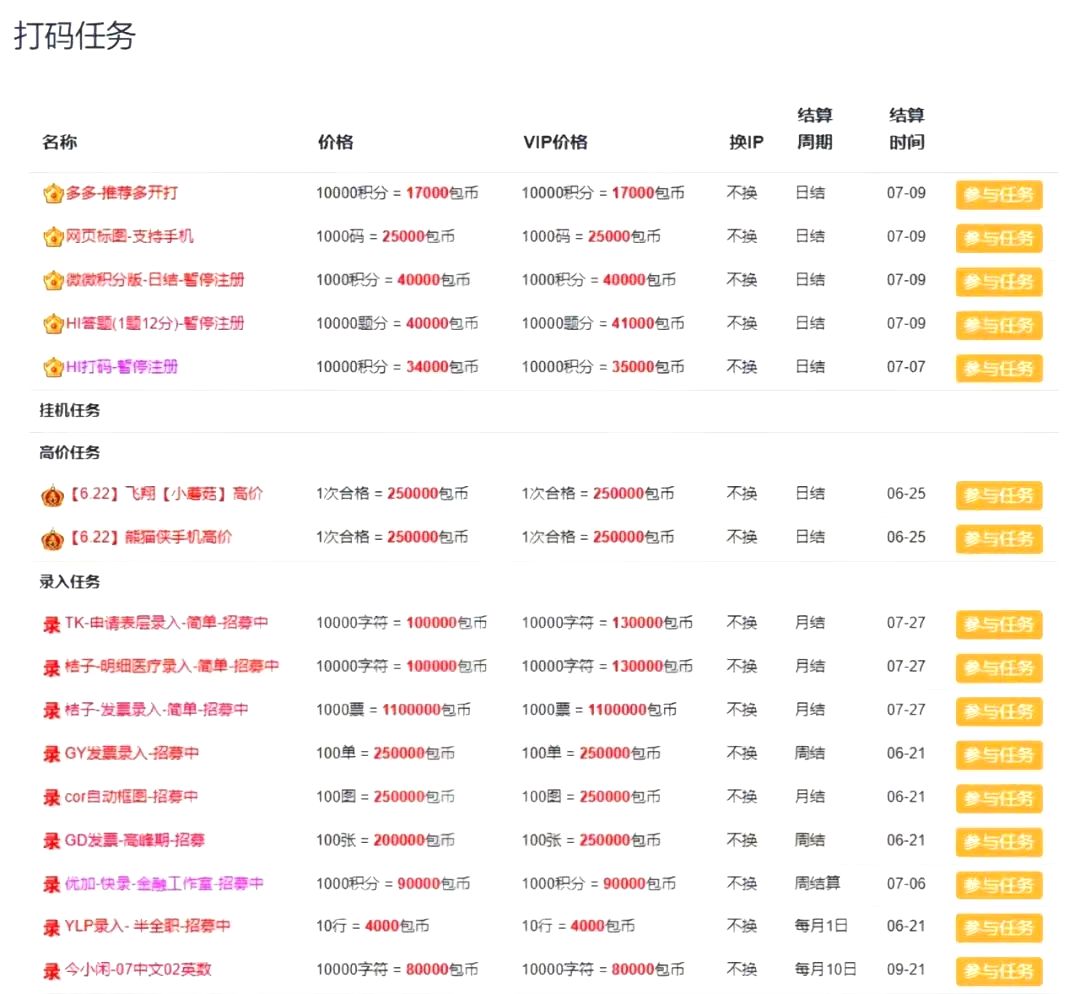1080x994 pixels.
Task: Click the 录 icon beside 桔子-发票录入
Action: point(51,710)
